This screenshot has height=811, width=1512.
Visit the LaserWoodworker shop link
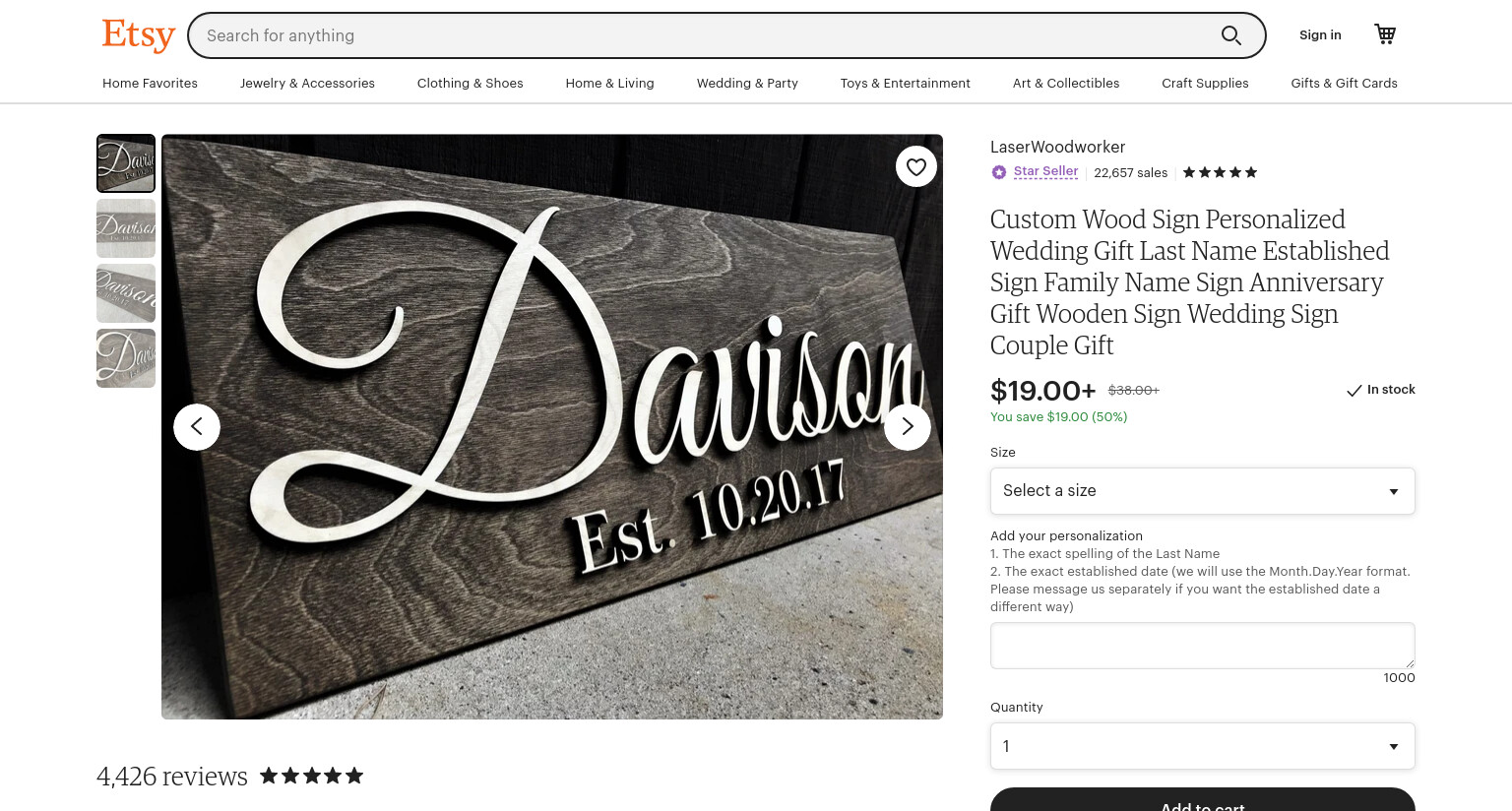tap(1057, 147)
